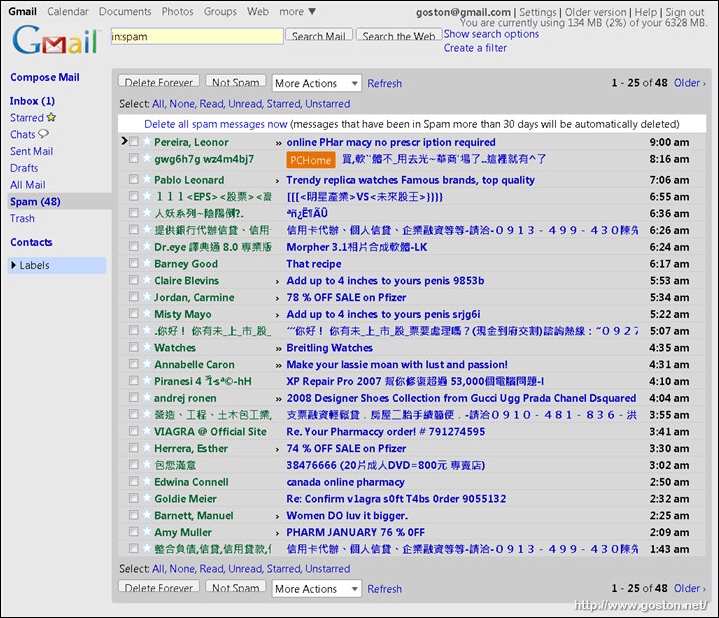Star the Amy Muller message

(147, 532)
